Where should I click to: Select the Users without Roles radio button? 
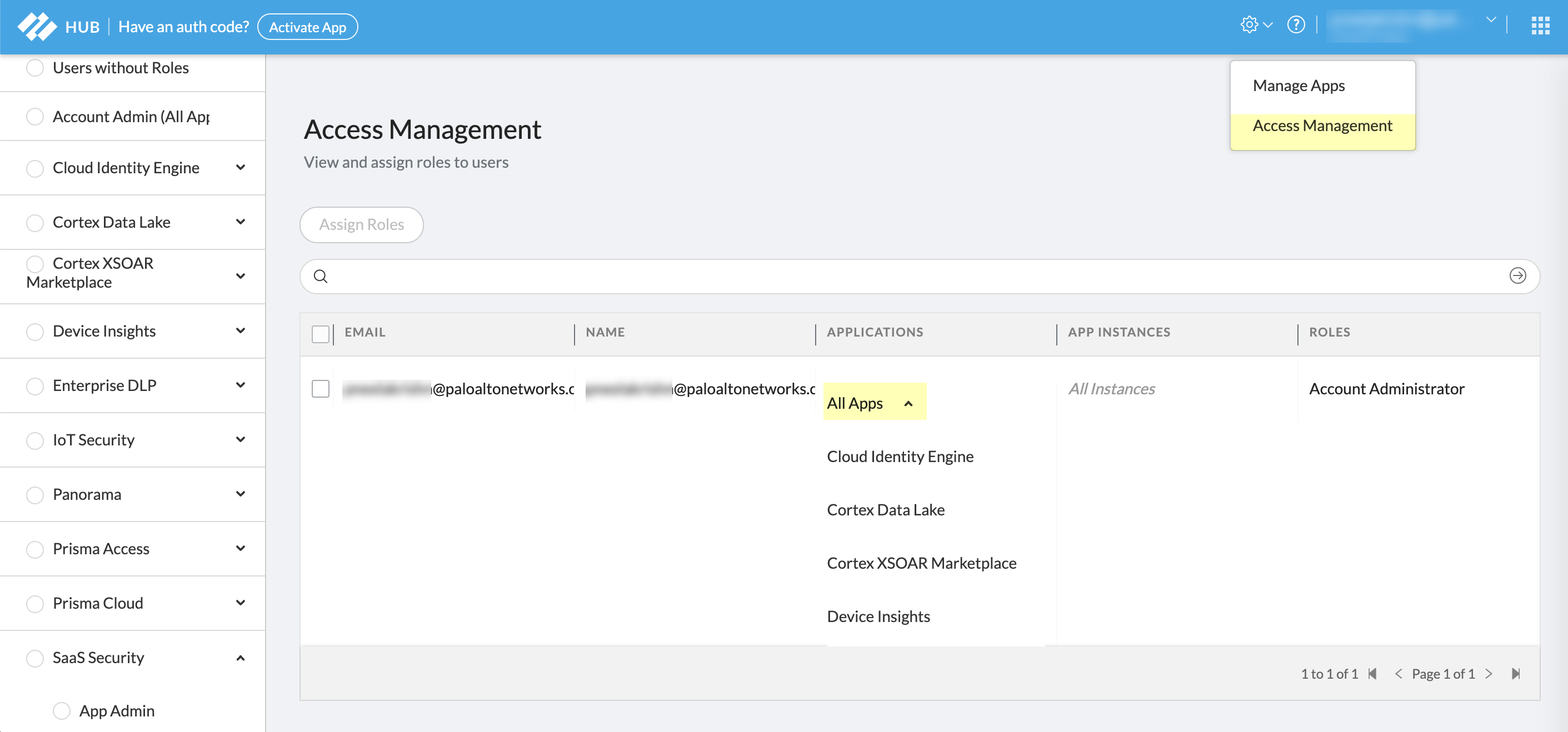click(36, 68)
